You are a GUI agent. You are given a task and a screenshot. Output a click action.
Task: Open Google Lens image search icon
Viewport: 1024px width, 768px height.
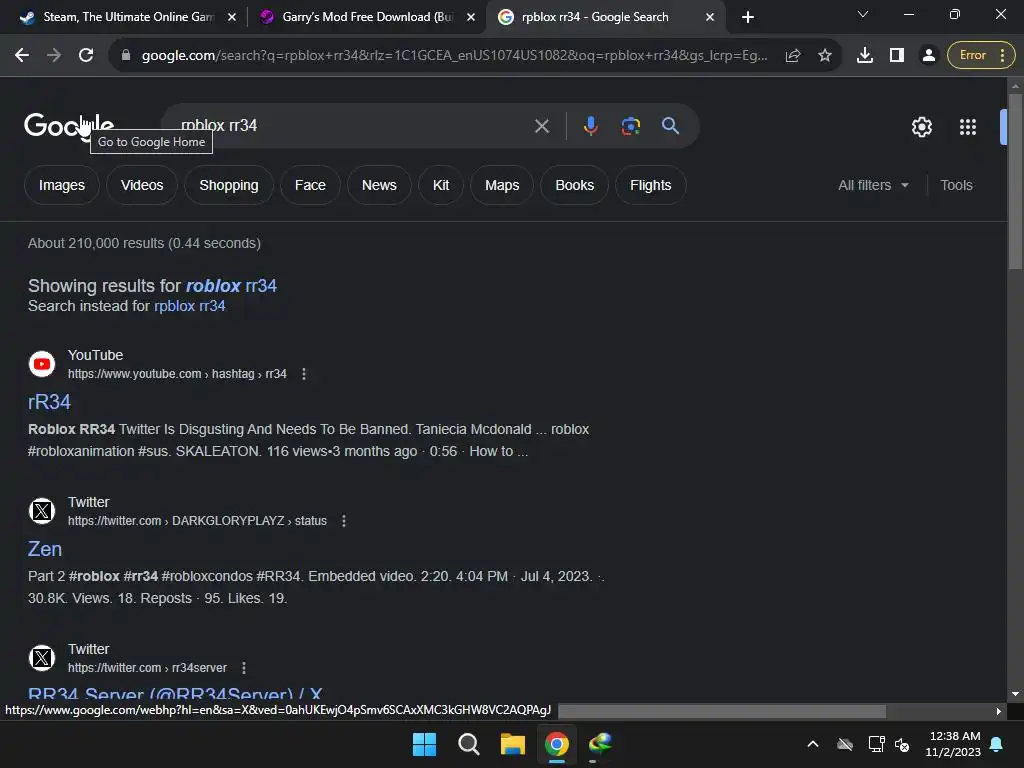click(630, 126)
